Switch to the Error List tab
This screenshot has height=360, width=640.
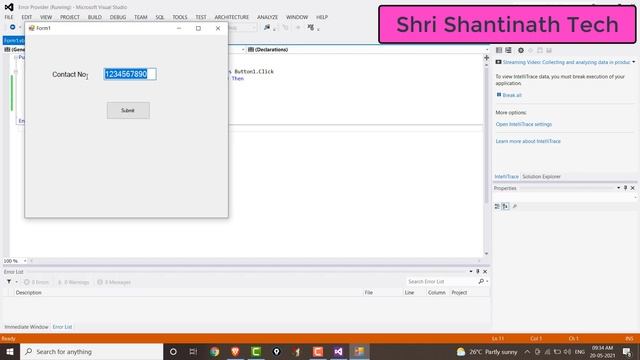[62, 327]
